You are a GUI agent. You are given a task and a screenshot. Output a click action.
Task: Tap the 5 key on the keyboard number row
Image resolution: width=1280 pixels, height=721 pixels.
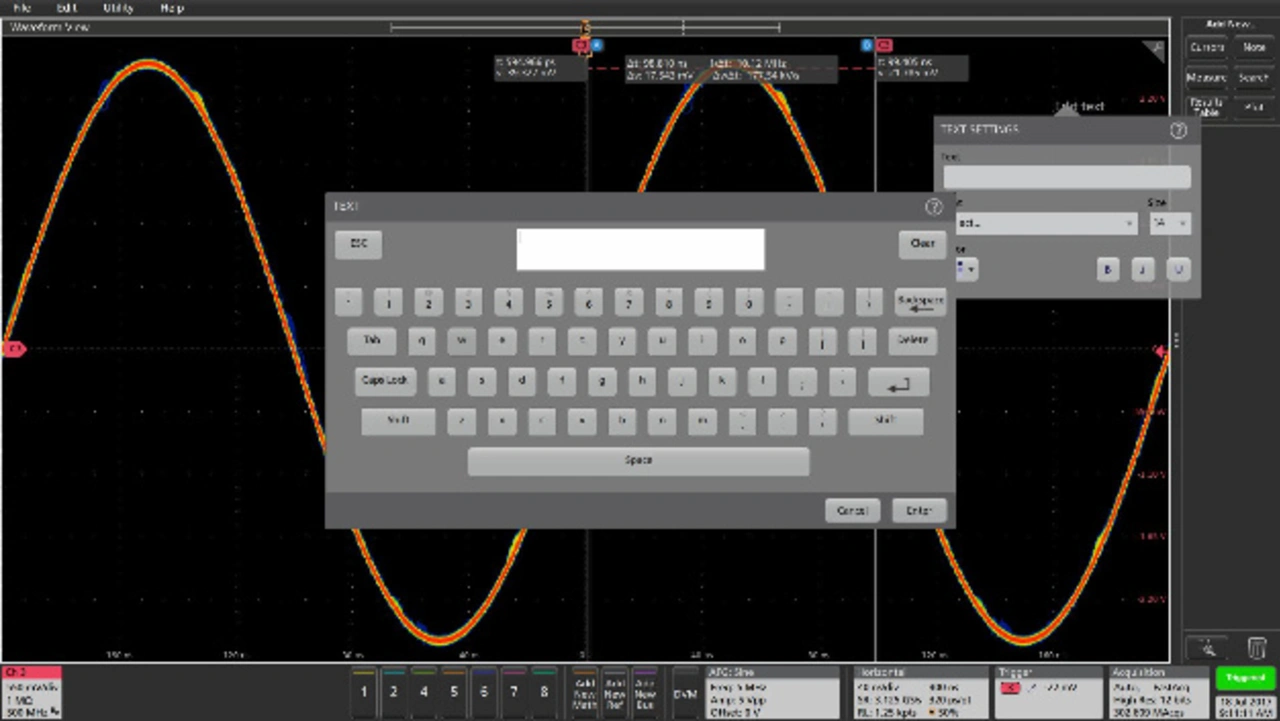point(548,303)
